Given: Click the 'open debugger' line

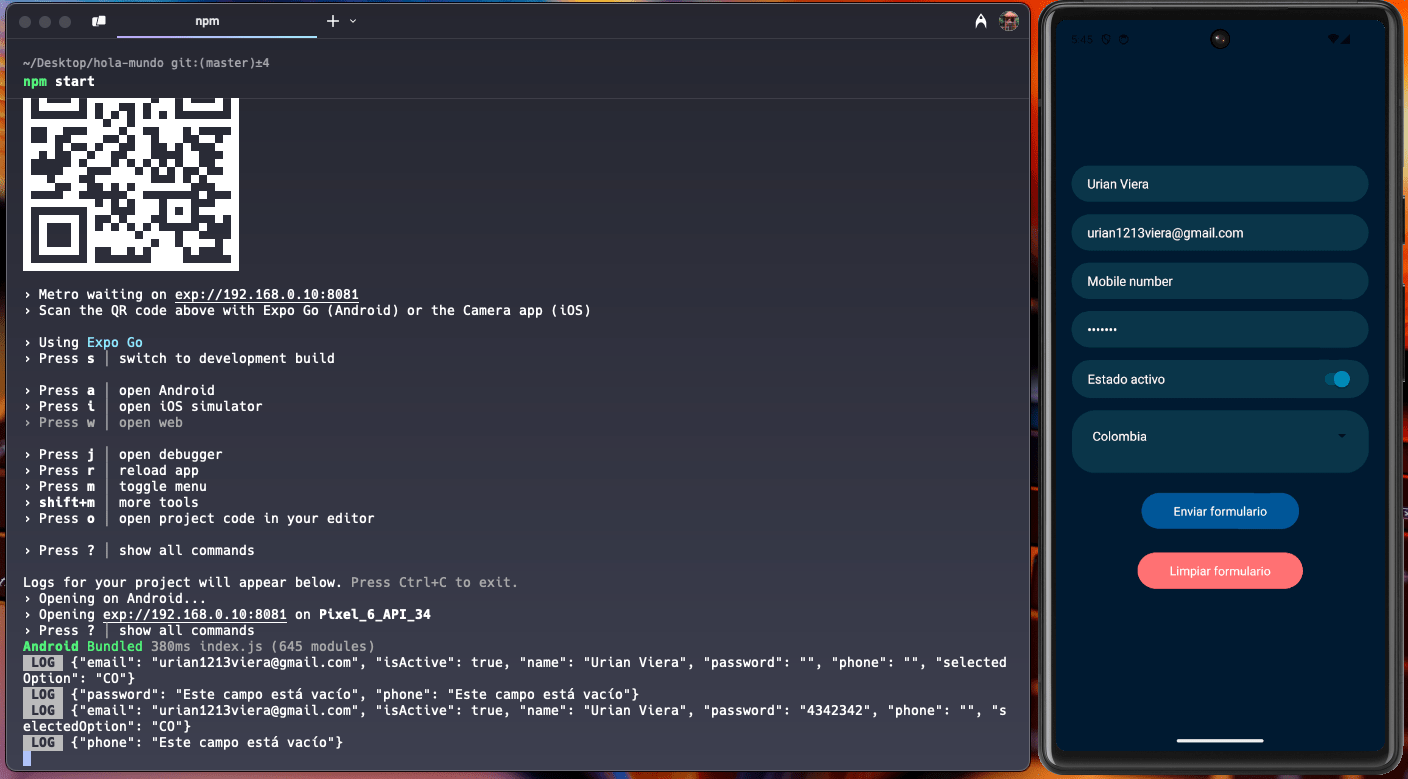Looking at the screenshot, I should pos(123,455).
